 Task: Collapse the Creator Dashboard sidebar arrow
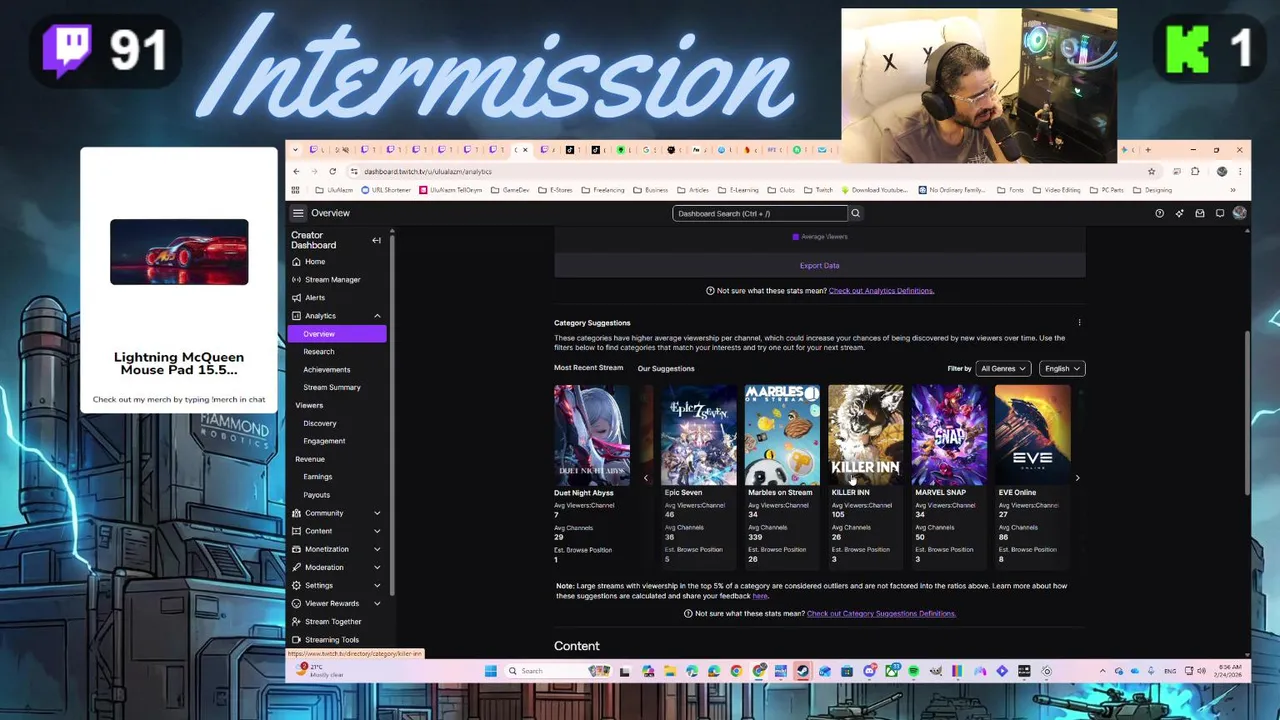[x=376, y=240]
